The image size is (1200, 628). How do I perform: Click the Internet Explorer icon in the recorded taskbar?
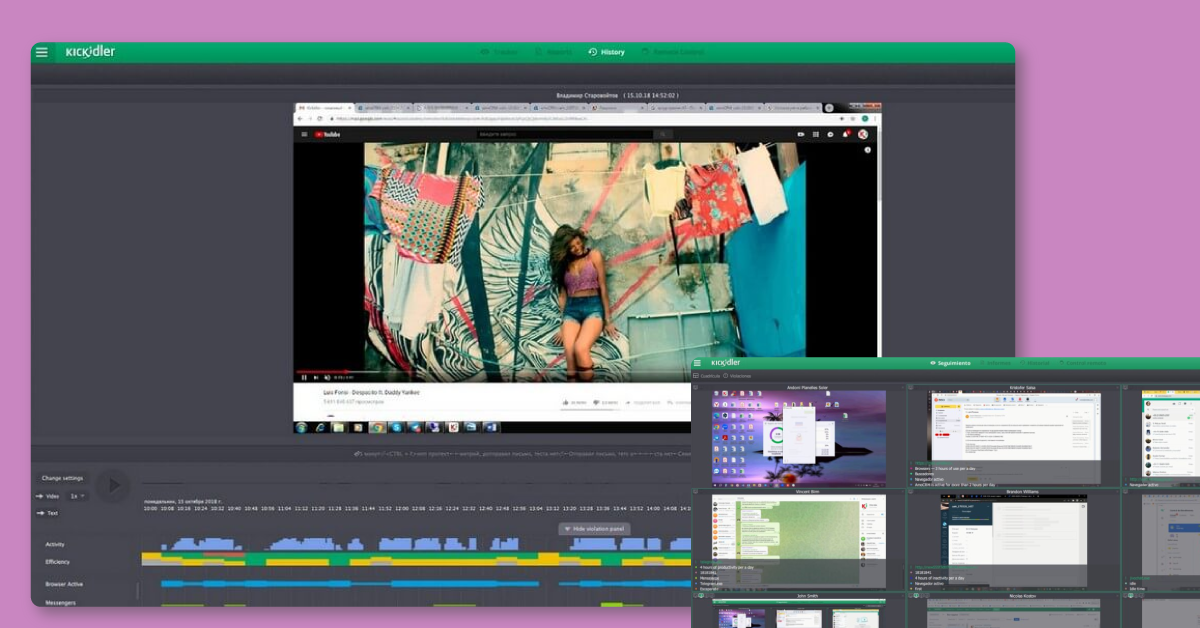(x=320, y=427)
